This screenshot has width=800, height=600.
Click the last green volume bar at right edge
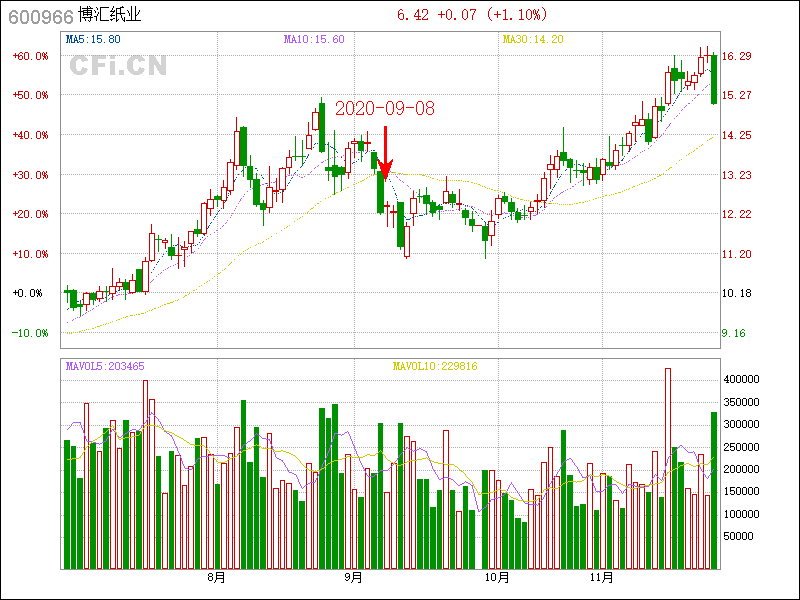714,490
